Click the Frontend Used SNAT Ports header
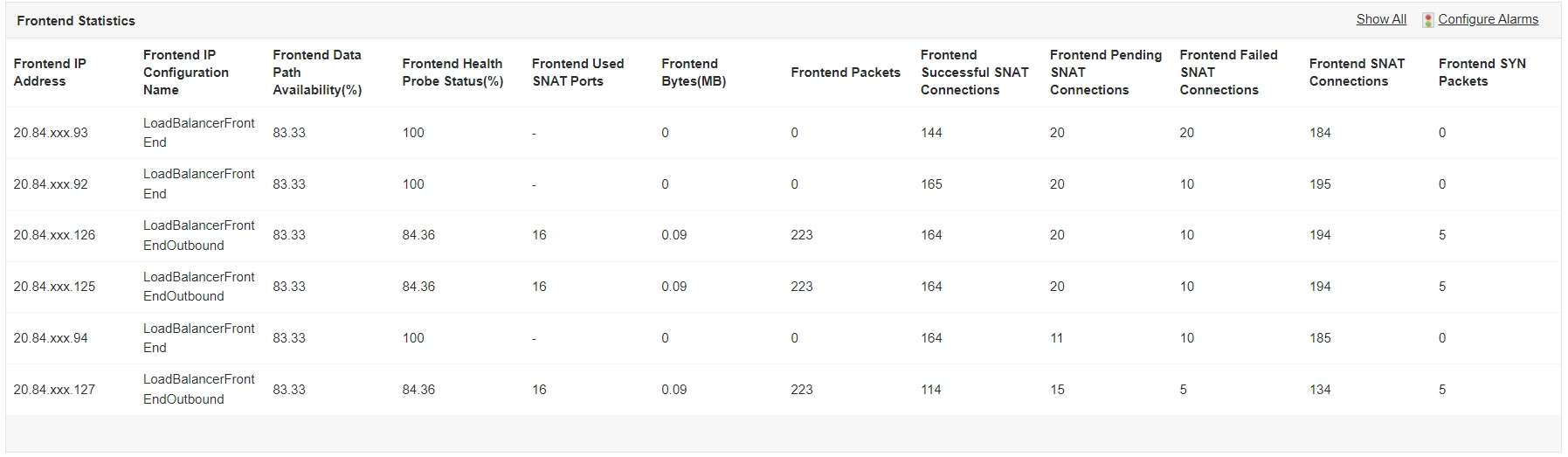Image resolution: width=1568 pixels, height=457 pixels. click(577, 73)
